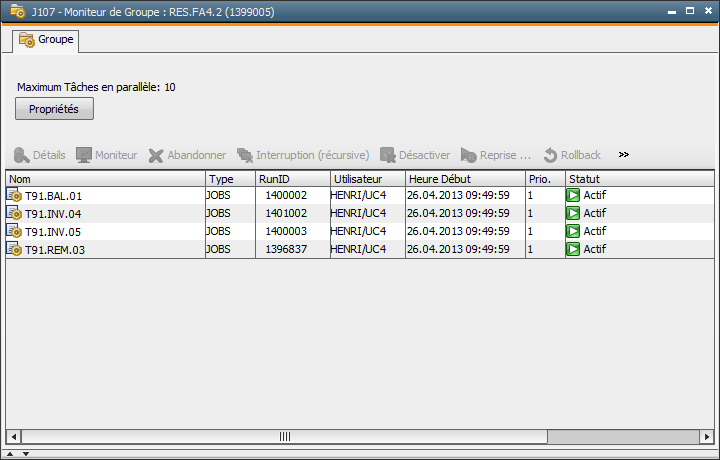This screenshot has height=460, width=720.
Task: Open the Propriétés button
Action: tap(54, 108)
